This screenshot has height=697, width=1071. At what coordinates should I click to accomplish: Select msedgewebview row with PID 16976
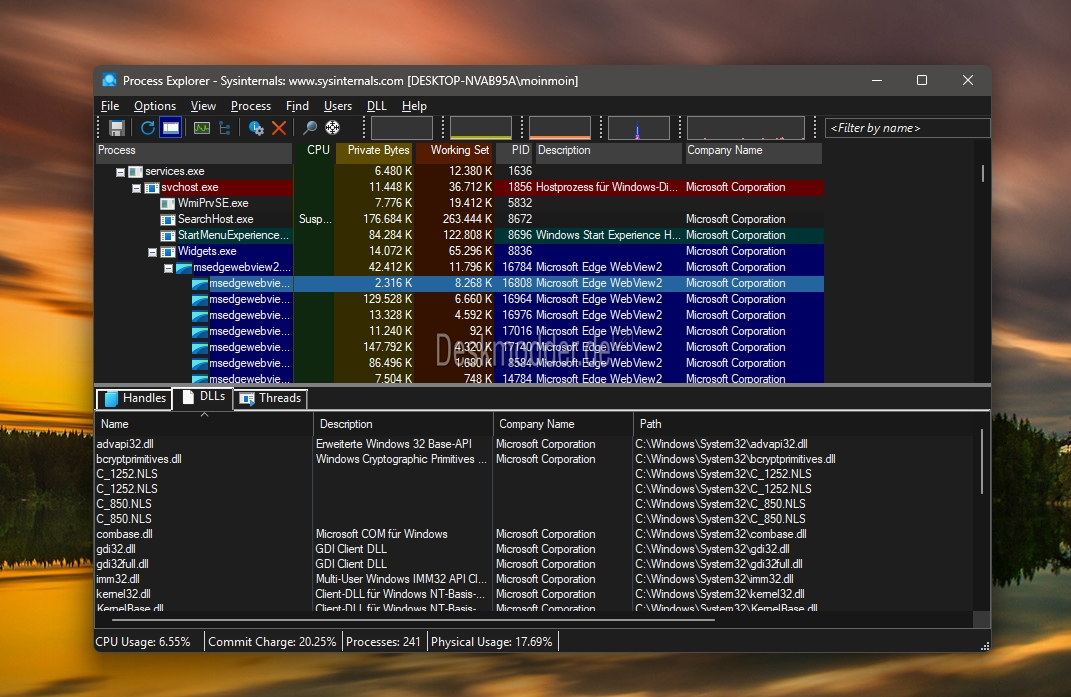tap(460, 315)
